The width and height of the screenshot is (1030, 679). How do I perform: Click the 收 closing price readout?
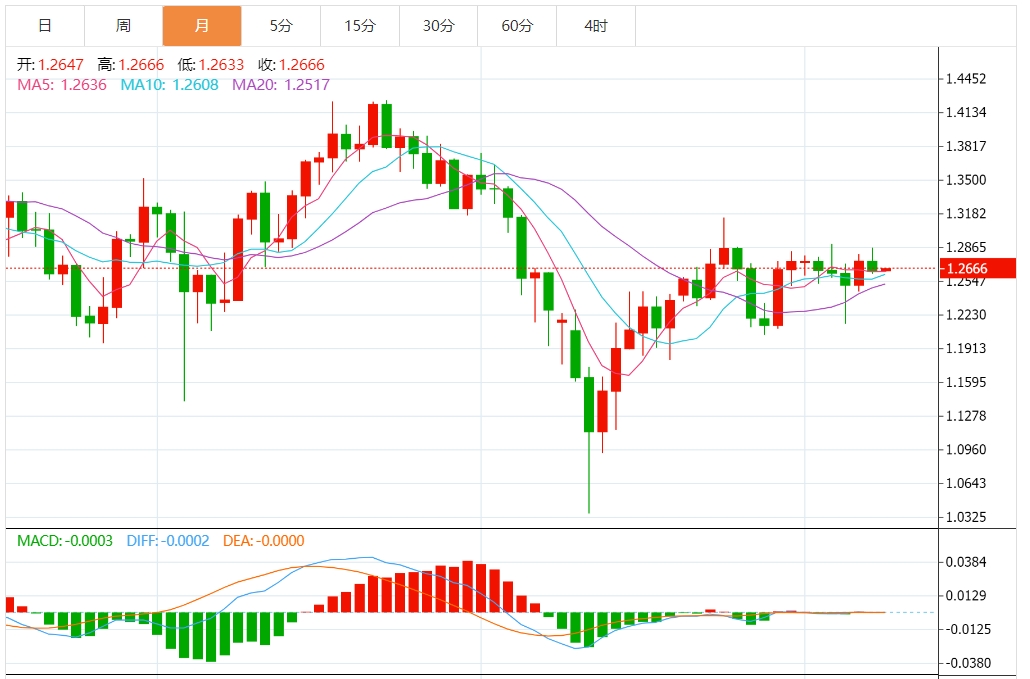[x=292, y=64]
